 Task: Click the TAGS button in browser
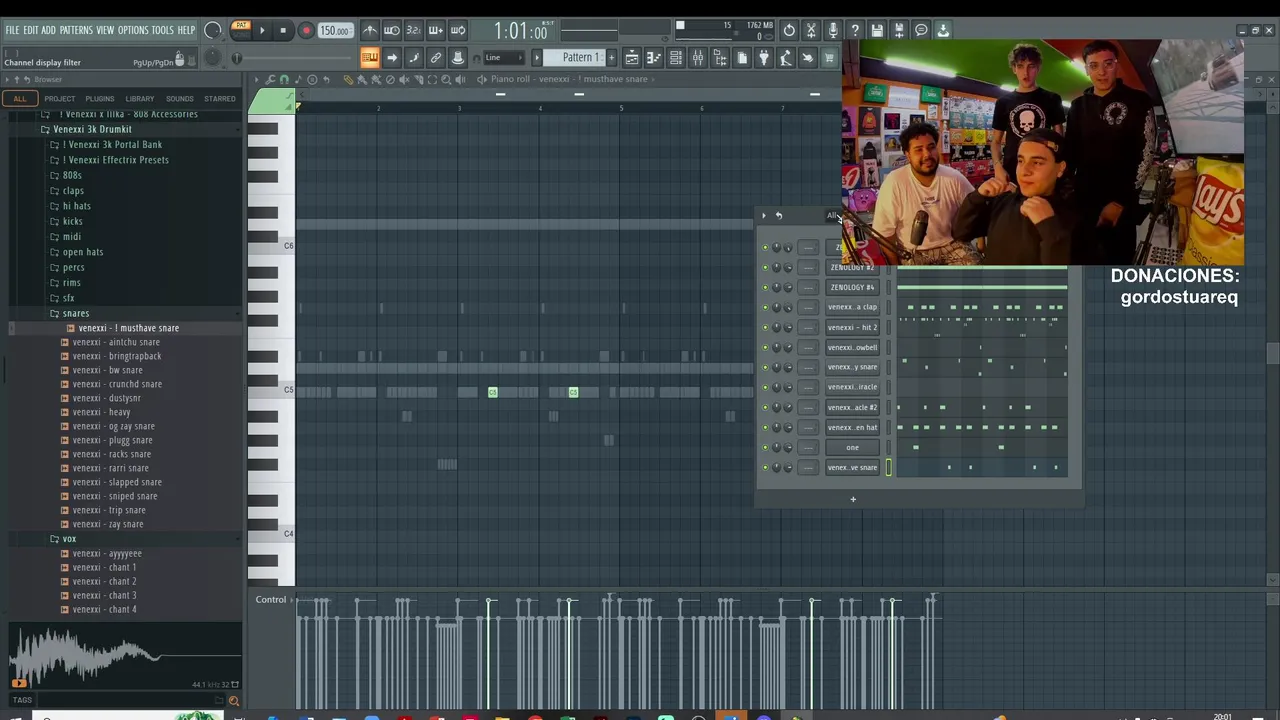[22, 700]
